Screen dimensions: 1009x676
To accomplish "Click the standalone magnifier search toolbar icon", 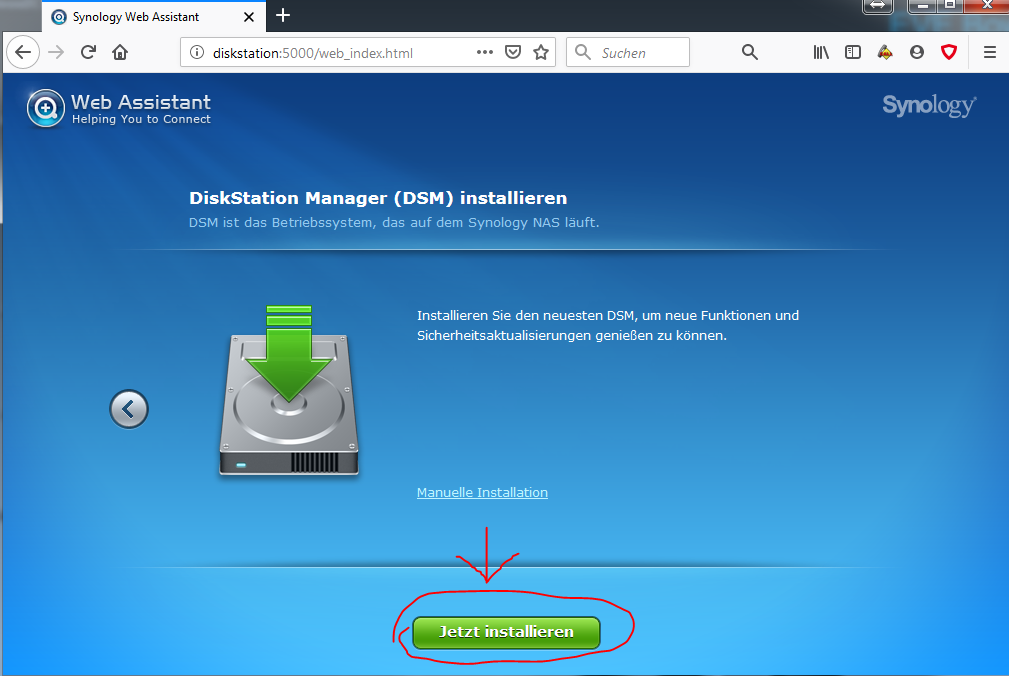I will [750, 53].
